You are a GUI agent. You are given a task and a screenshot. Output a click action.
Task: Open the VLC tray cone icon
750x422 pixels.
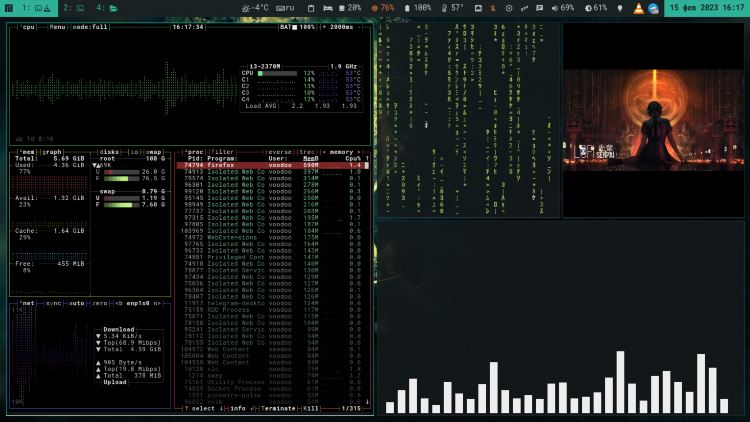point(639,8)
